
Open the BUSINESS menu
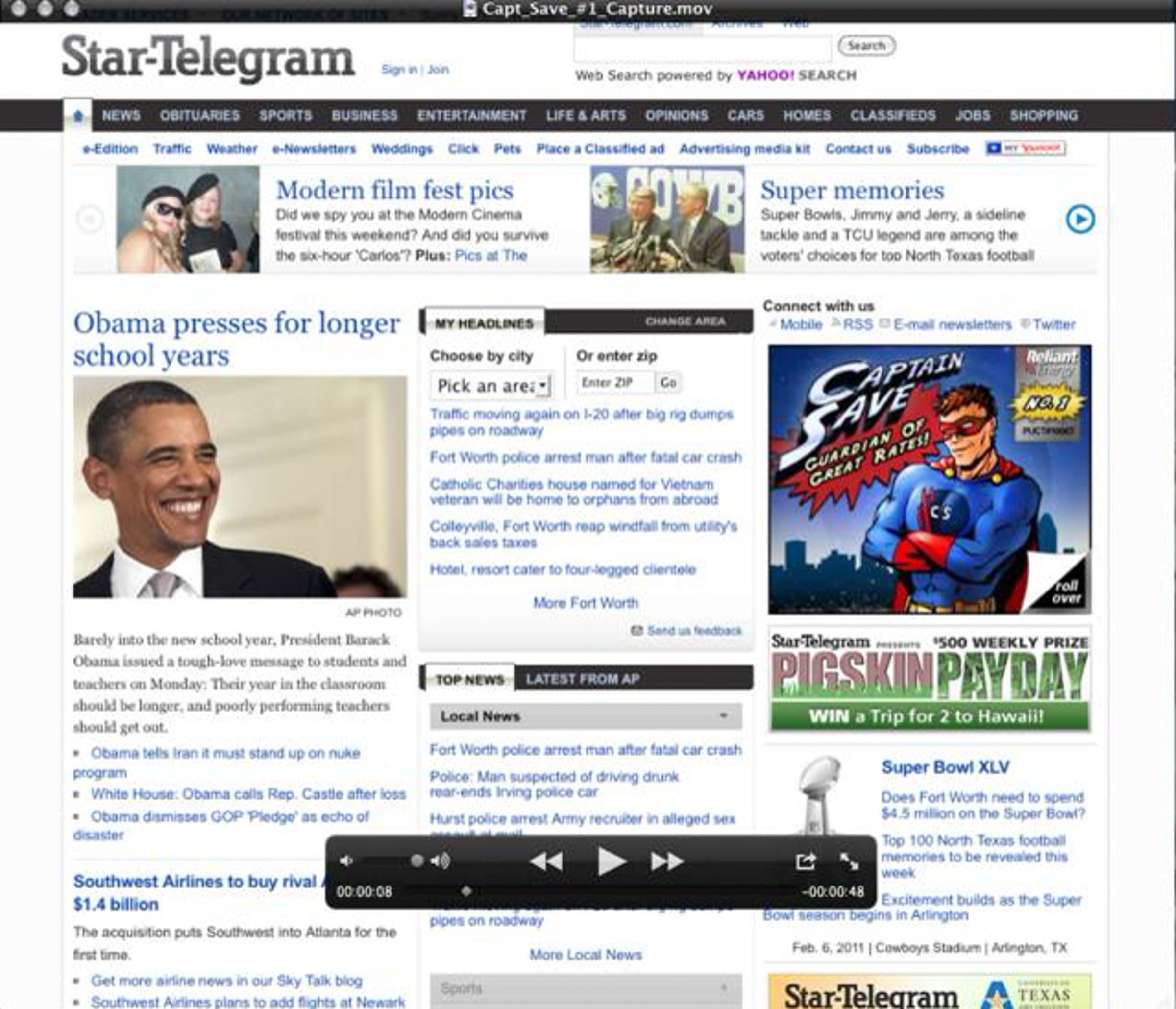[x=365, y=116]
